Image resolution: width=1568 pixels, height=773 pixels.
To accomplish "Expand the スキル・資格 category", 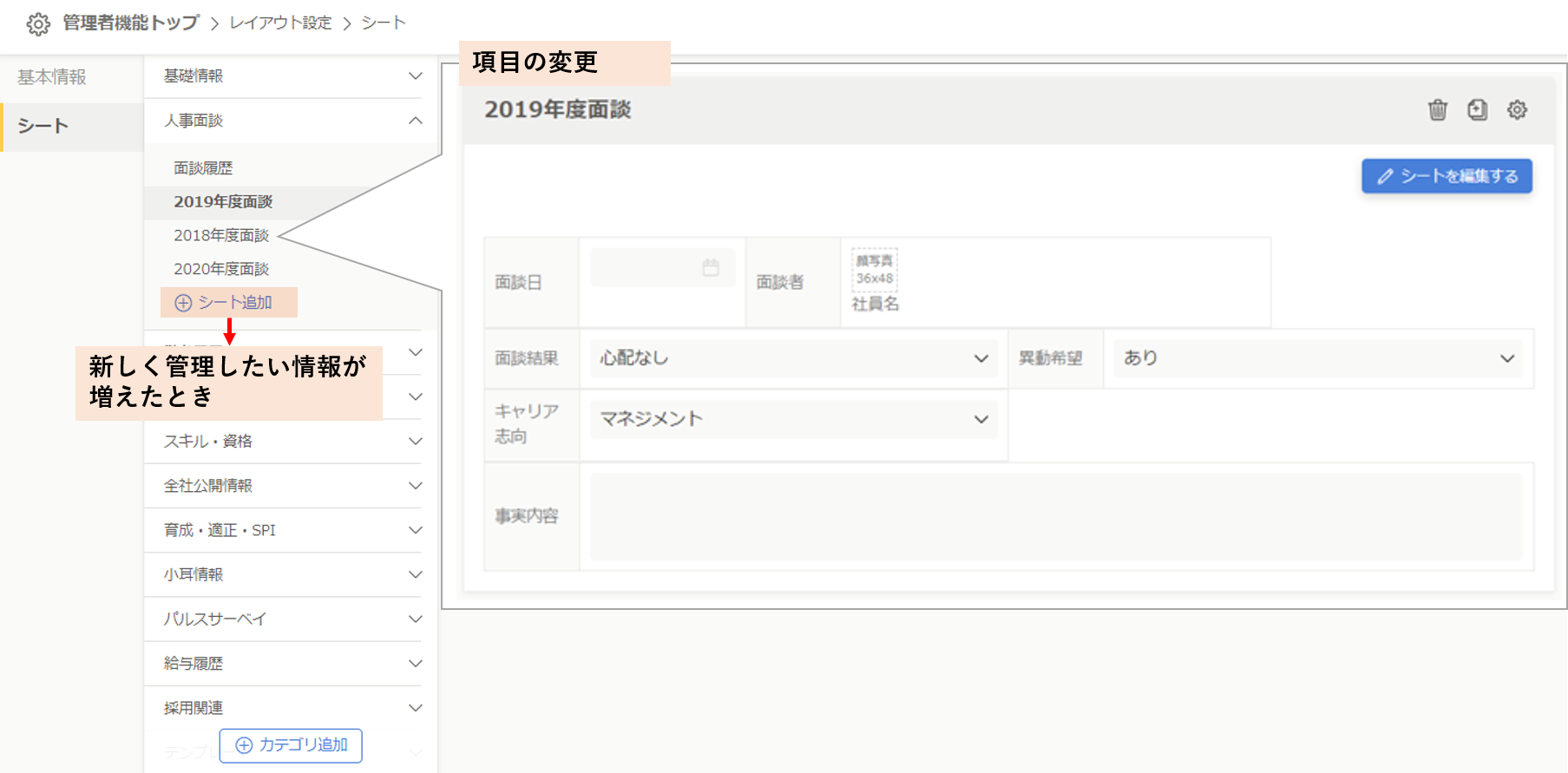I will (x=415, y=442).
